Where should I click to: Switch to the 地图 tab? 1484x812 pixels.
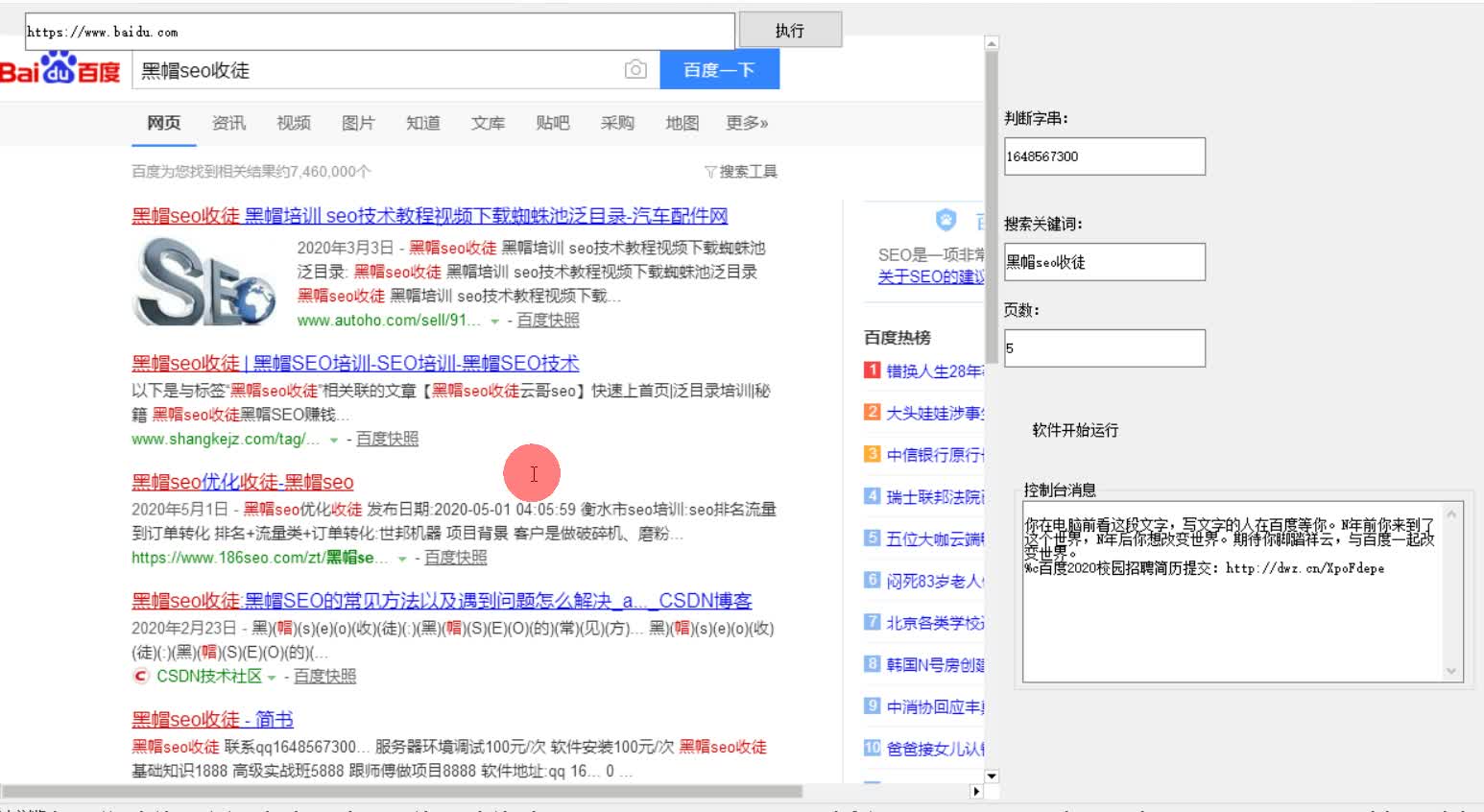click(x=681, y=123)
